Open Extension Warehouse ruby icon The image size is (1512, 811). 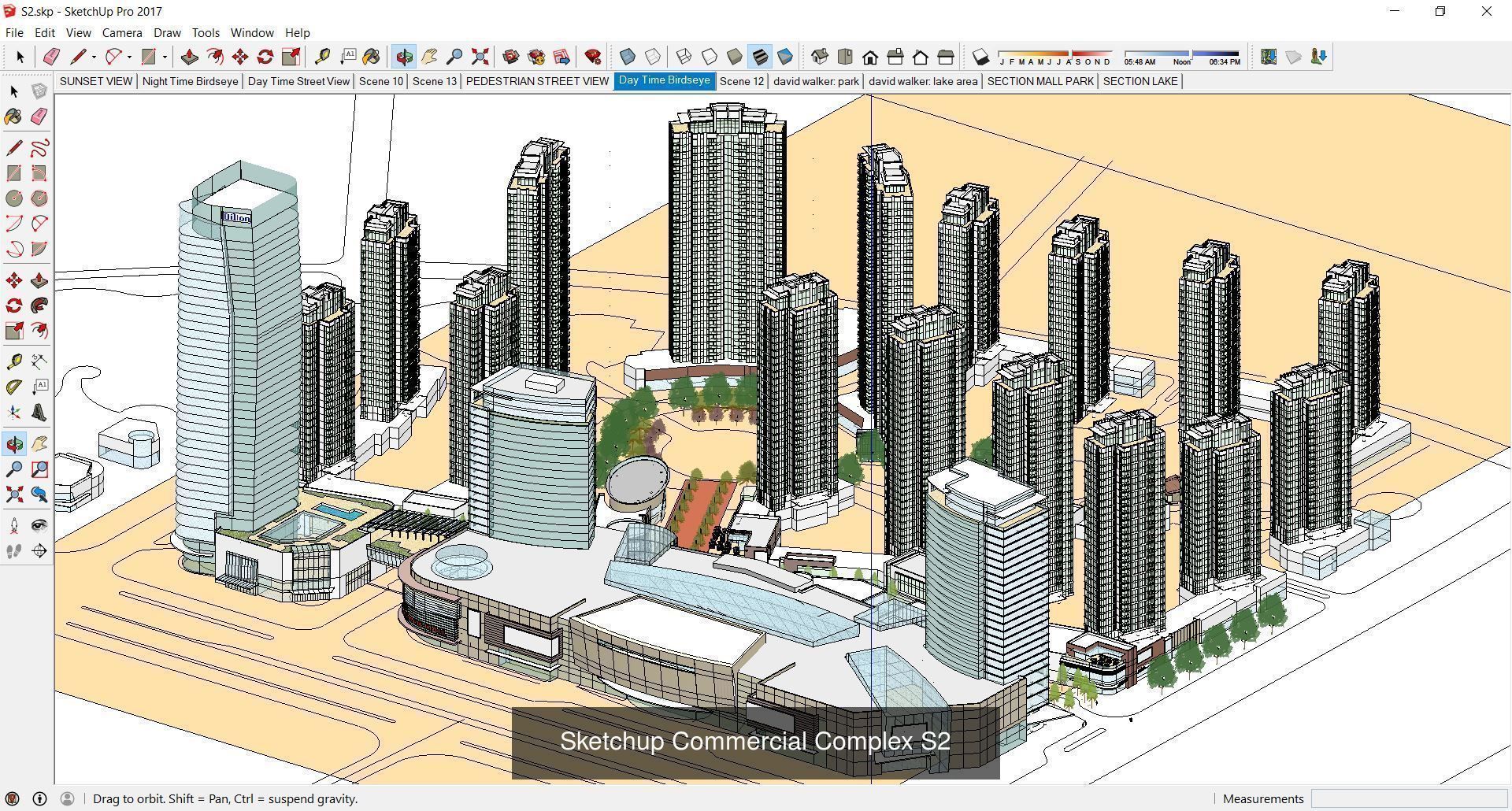coord(593,57)
